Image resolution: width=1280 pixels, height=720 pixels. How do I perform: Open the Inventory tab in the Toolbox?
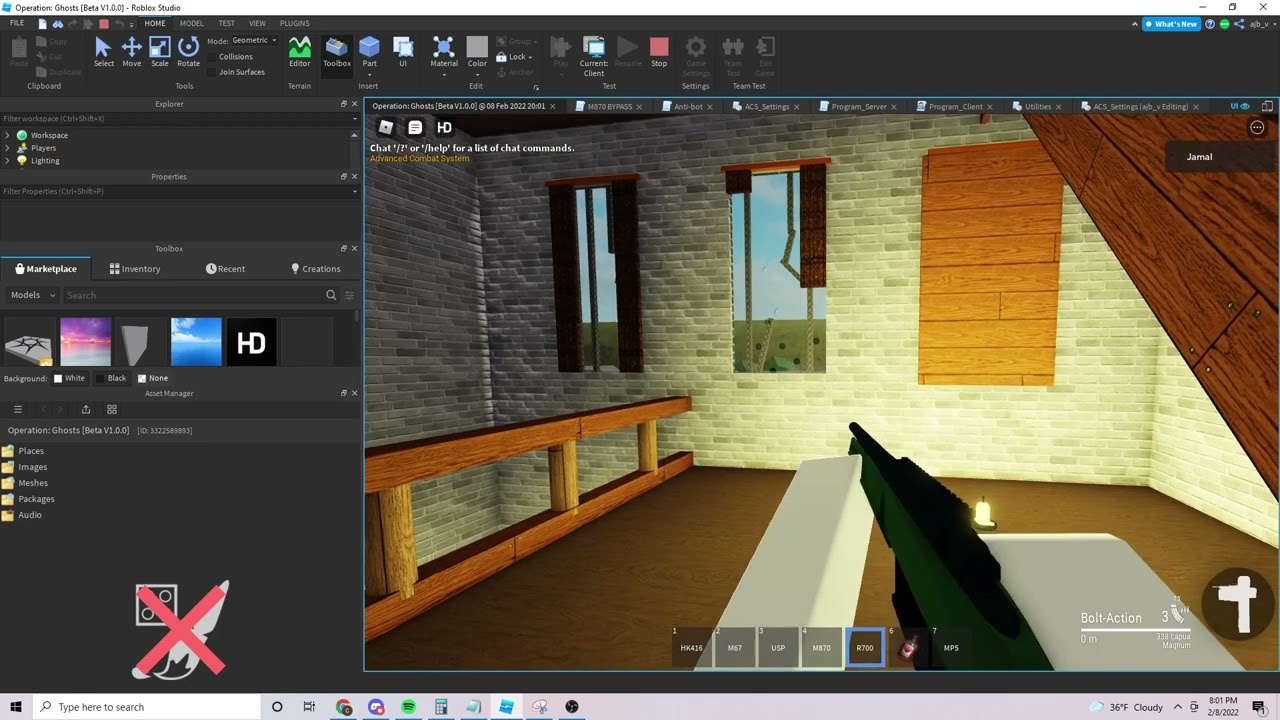[135, 269]
